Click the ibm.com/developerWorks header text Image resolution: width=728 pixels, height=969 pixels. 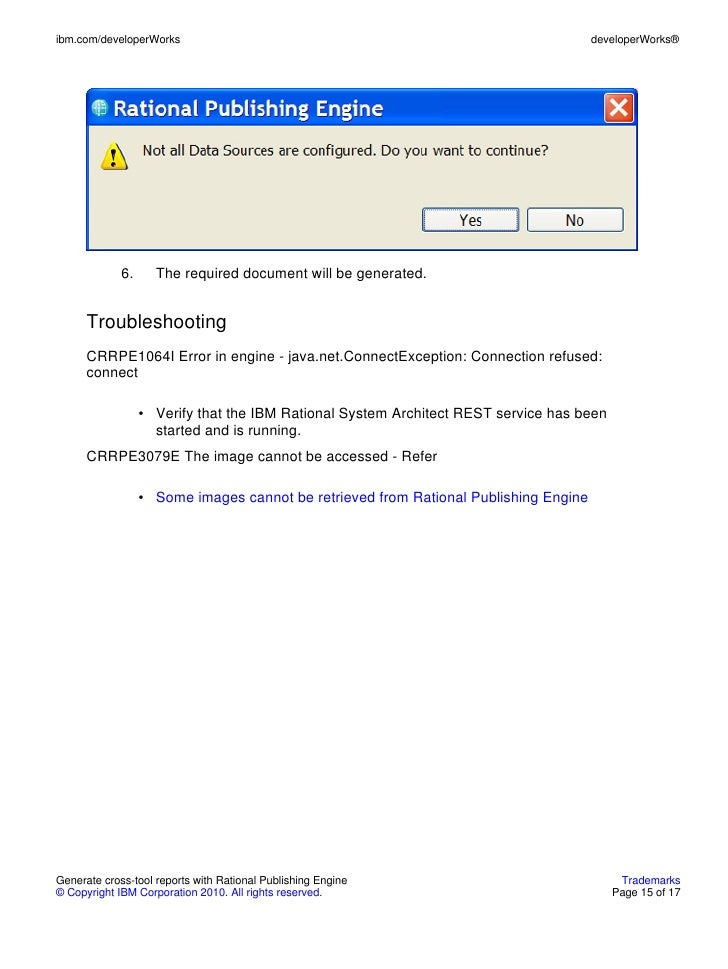[117, 40]
